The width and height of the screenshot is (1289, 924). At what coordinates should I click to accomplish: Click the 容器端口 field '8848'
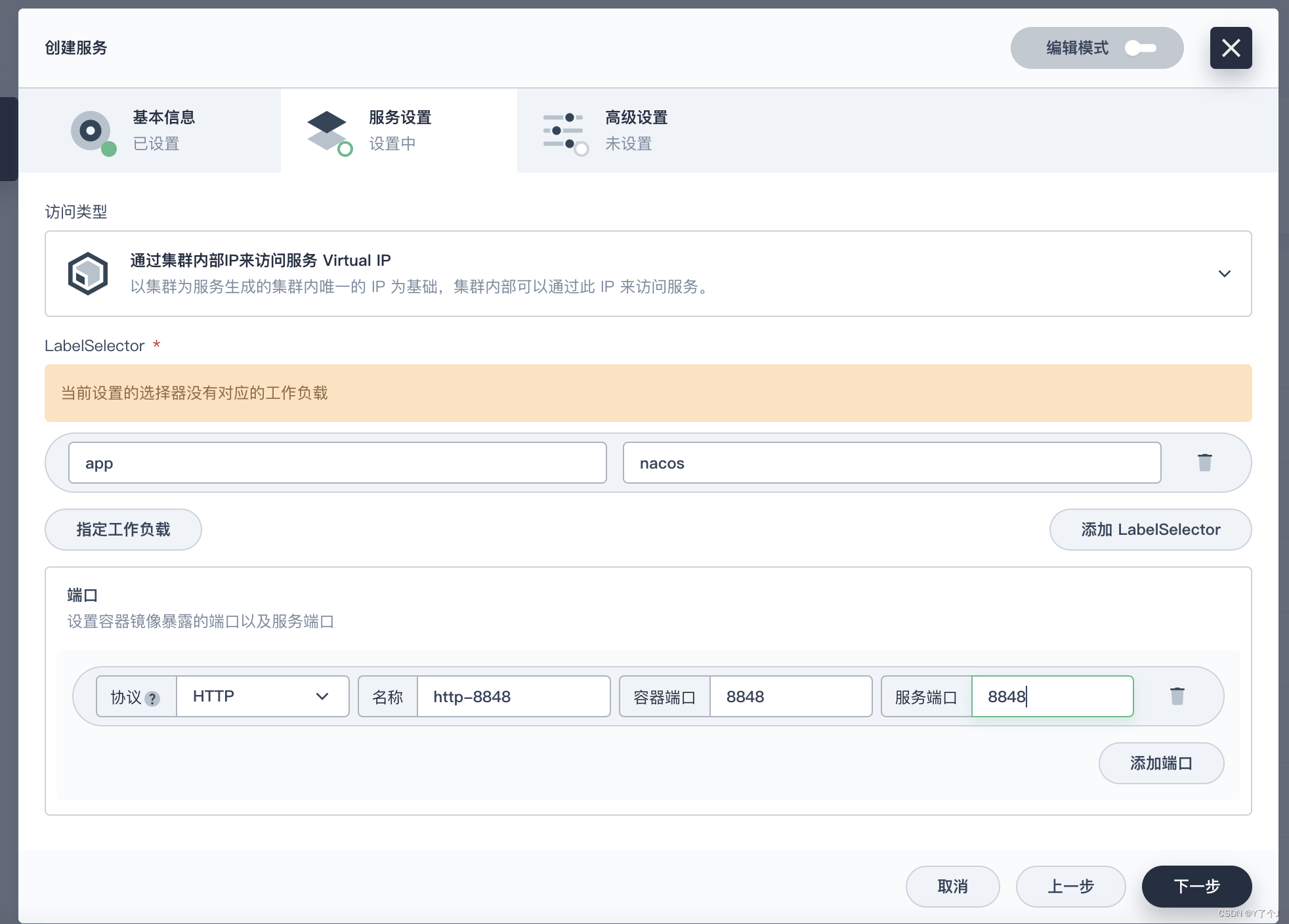[x=791, y=696]
